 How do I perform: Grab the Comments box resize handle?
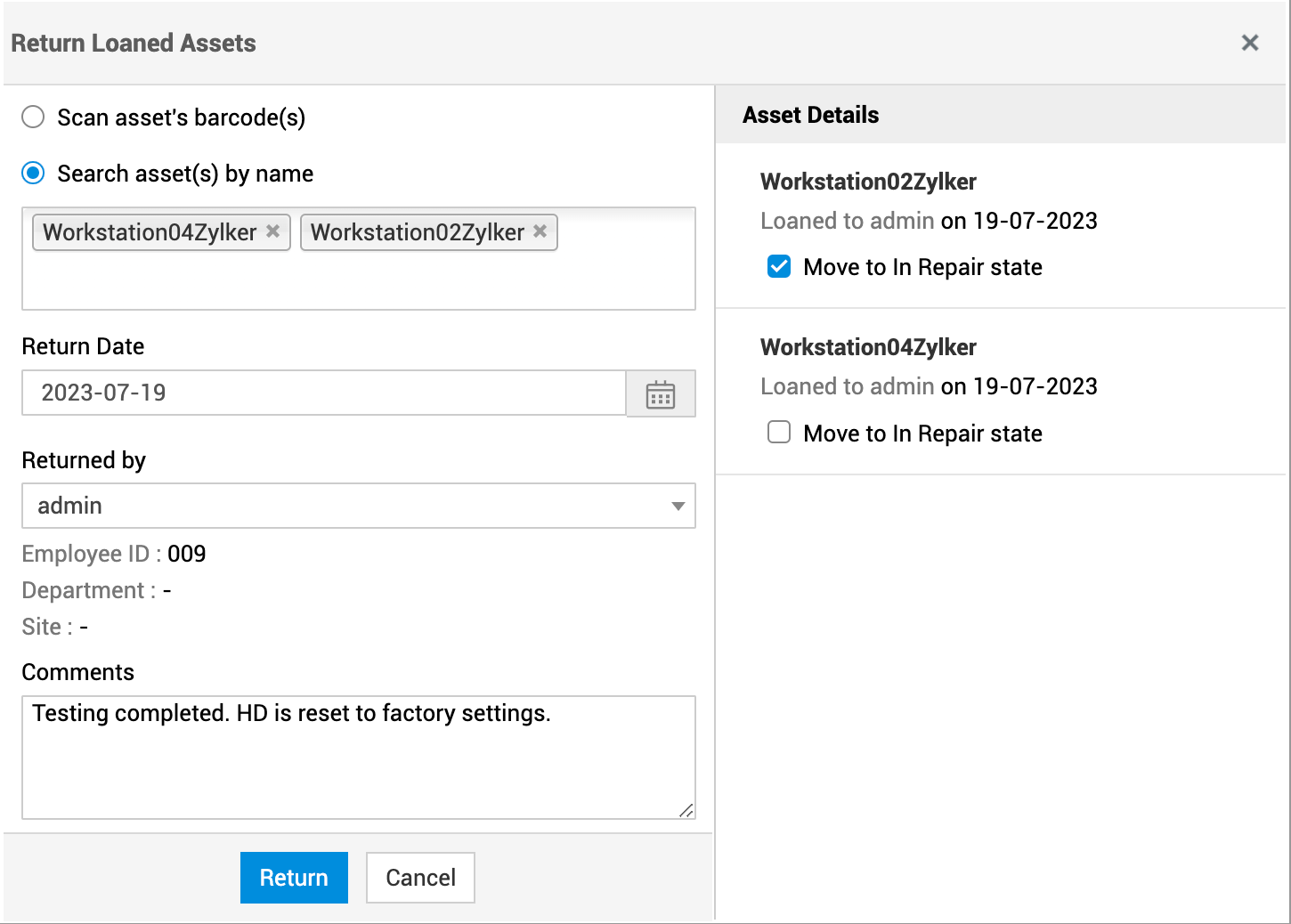[686, 810]
